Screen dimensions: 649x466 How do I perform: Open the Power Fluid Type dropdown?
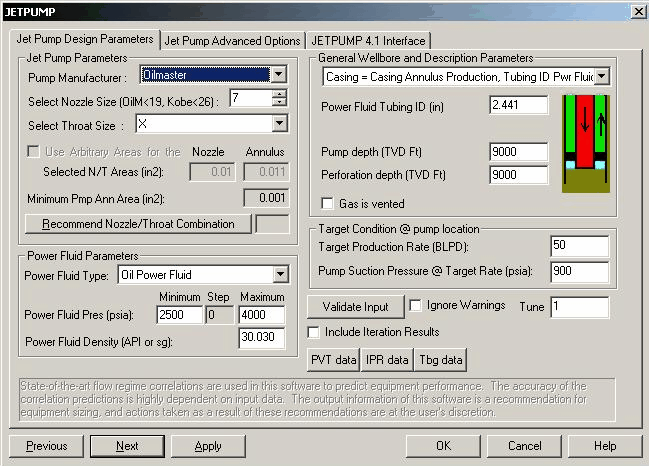278,274
